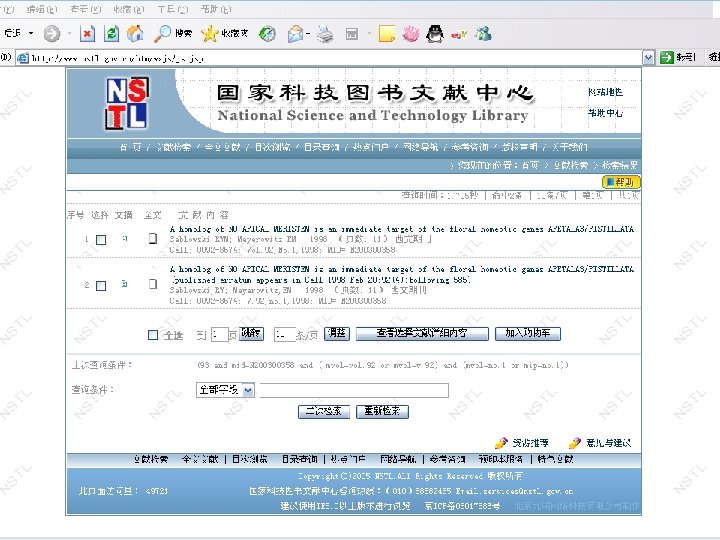Open the 帮助中心 help center link
Viewport: 720px width, 540px height.
605,113
